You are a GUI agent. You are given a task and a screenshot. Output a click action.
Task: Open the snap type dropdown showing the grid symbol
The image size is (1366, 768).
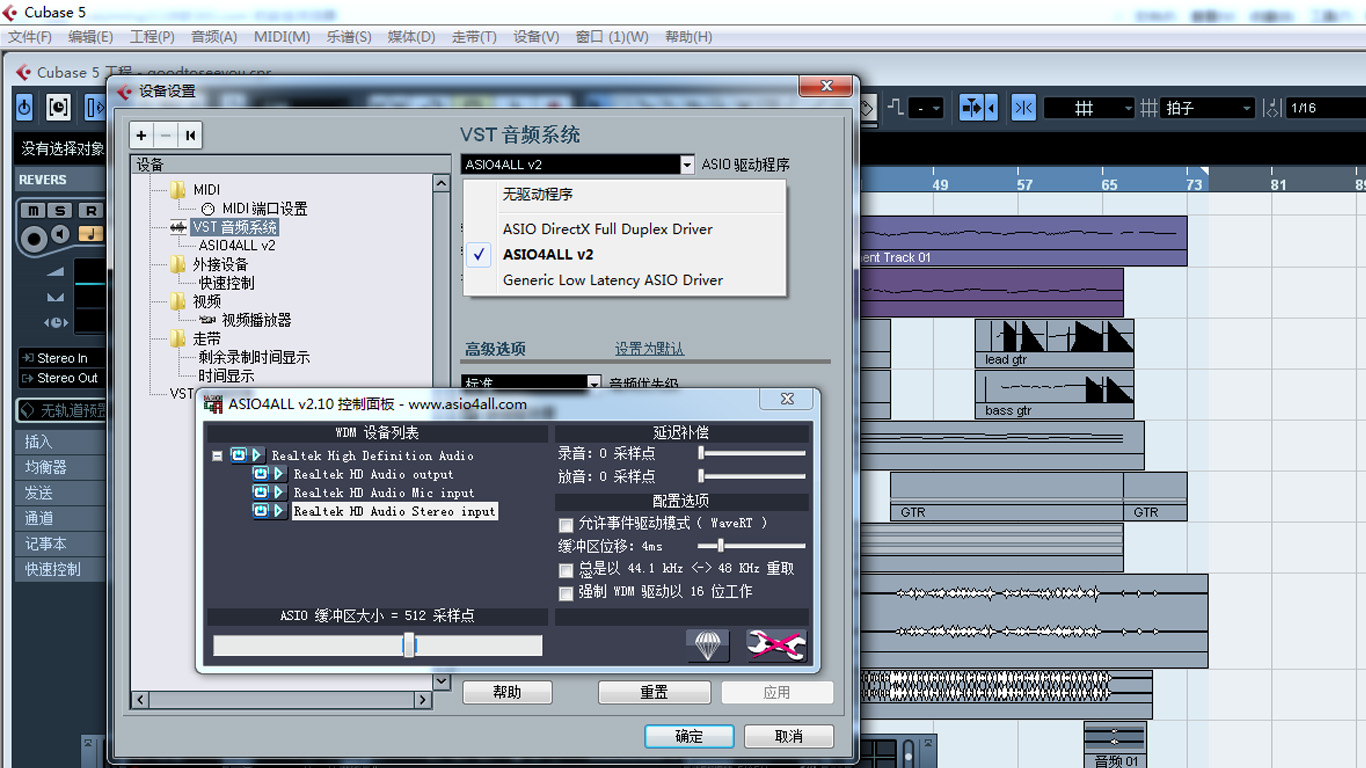[1089, 108]
